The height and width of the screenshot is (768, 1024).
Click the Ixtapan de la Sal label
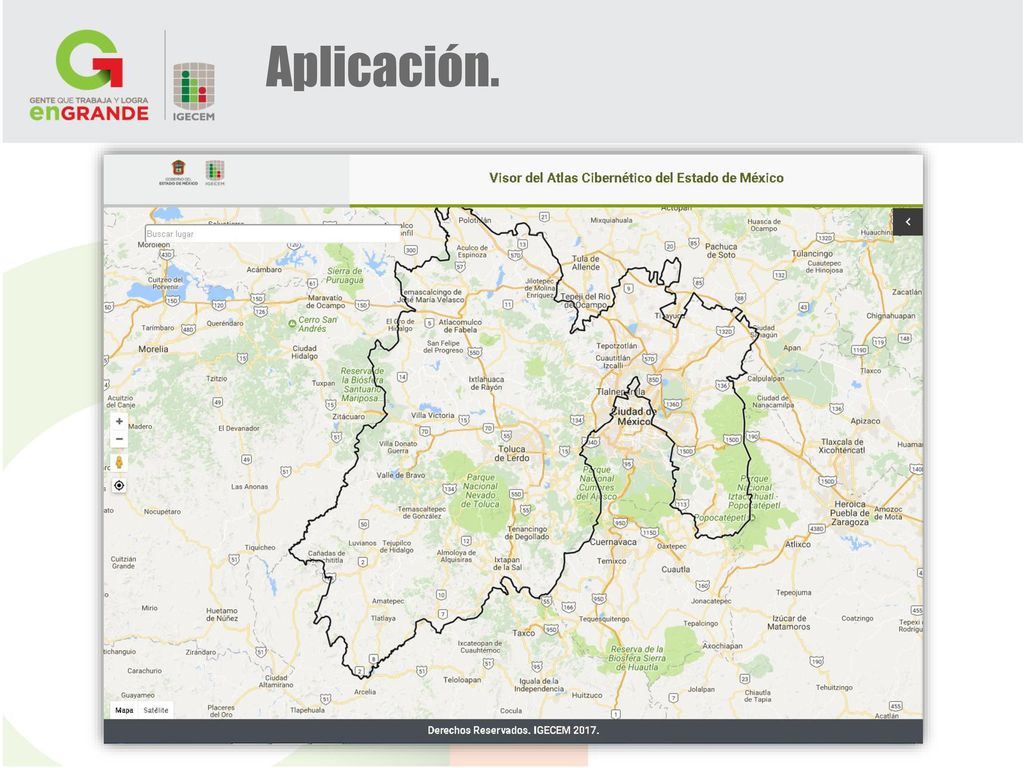[x=507, y=564]
